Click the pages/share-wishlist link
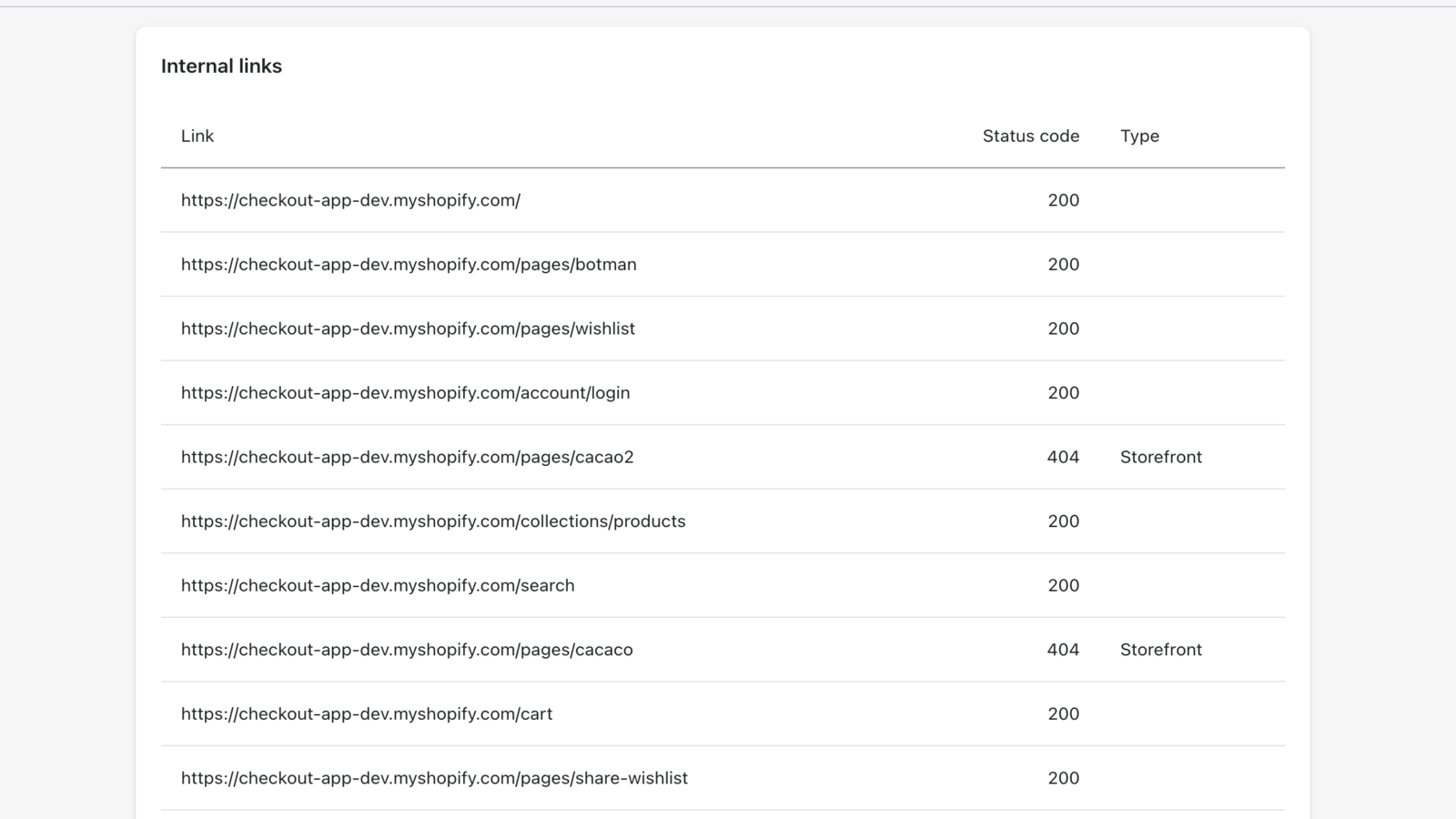Screen dimensions: 1456x819 point(434,778)
